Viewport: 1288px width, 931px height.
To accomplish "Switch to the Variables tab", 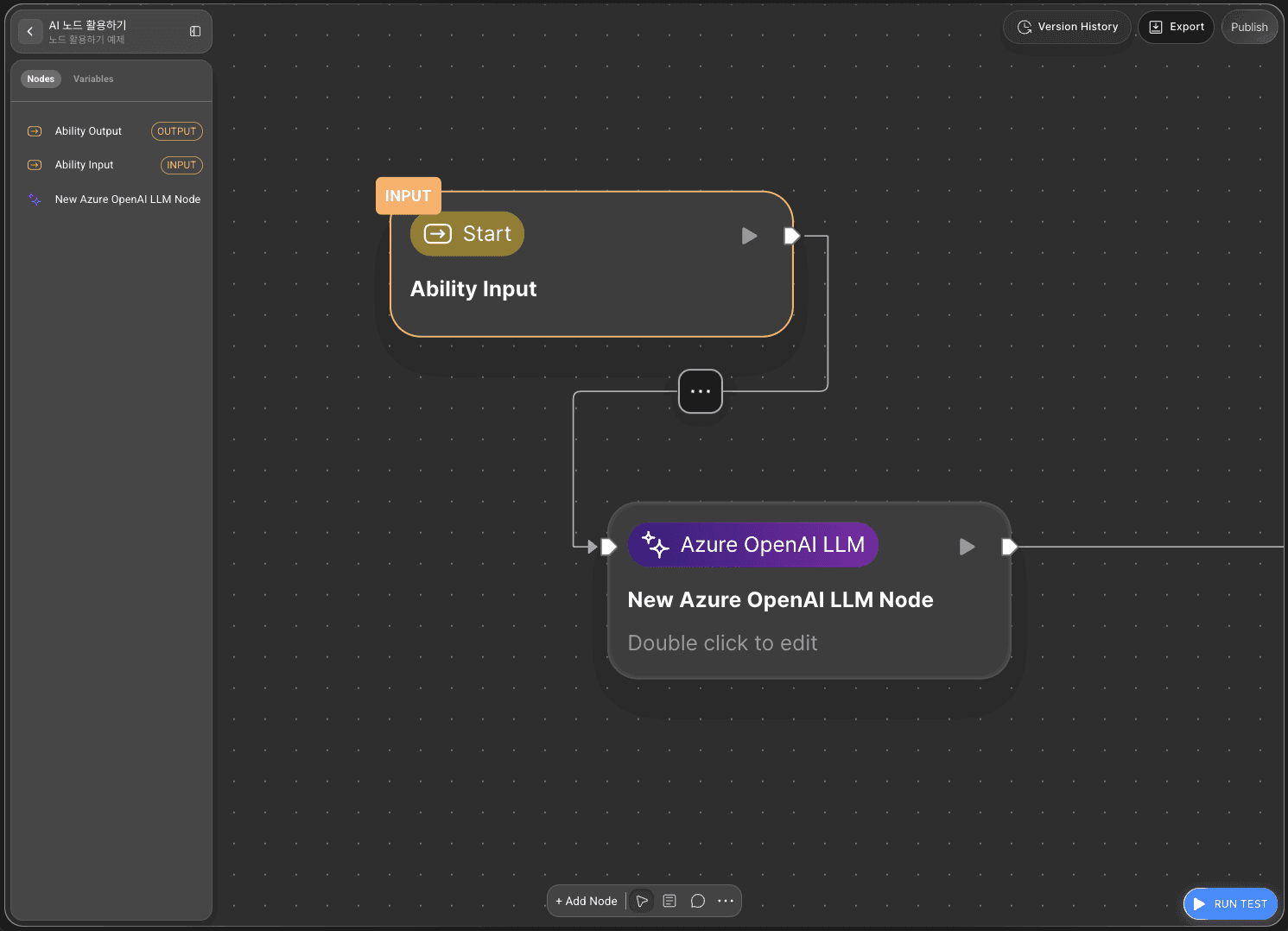I will [93, 79].
